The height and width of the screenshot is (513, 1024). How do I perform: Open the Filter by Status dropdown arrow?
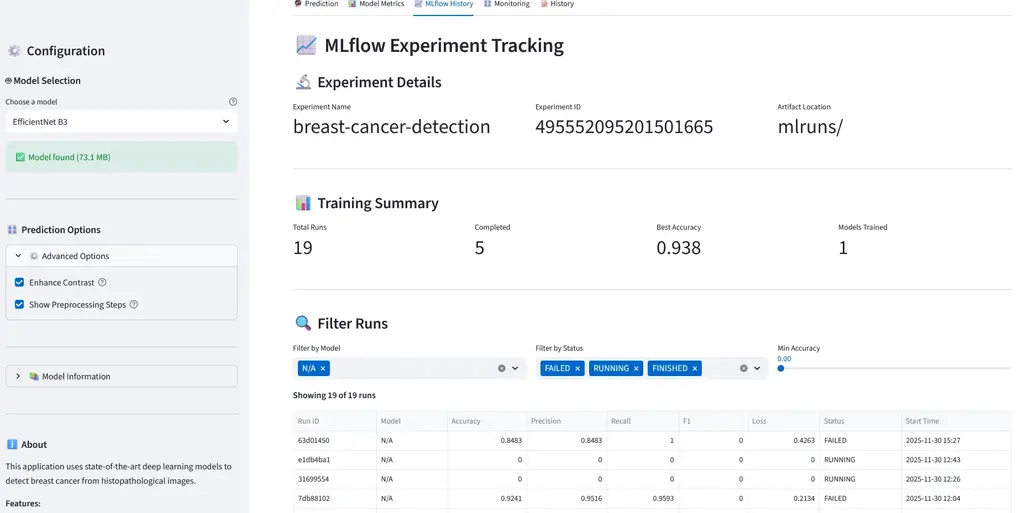[x=758, y=369]
